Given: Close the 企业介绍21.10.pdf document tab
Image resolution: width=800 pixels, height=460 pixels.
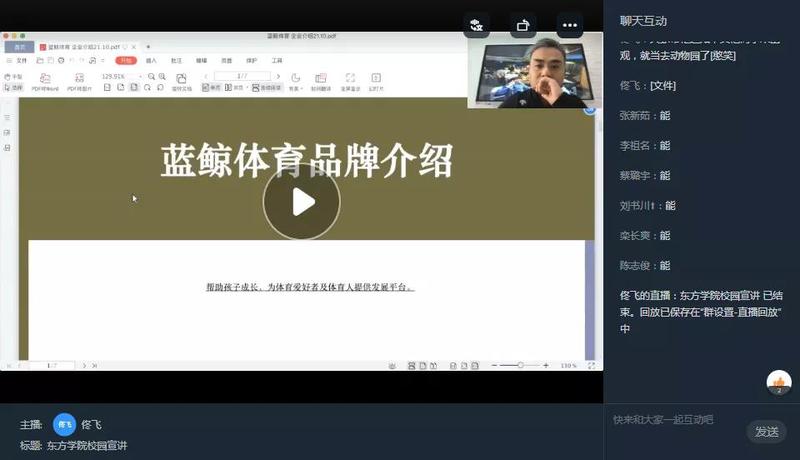Looking at the screenshot, I should (134, 47).
